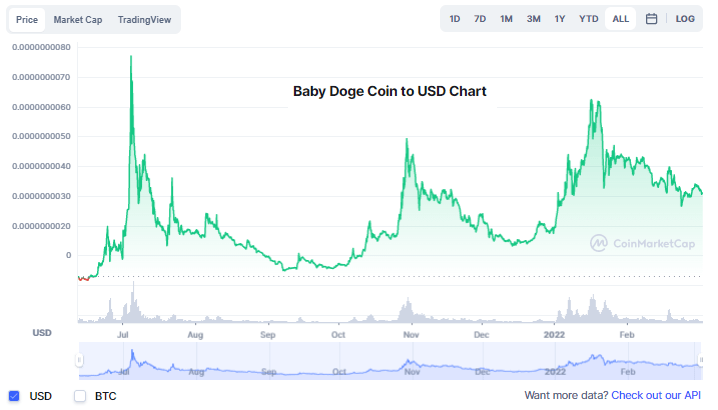Uncheck the USD checkbox

coord(14,396)
